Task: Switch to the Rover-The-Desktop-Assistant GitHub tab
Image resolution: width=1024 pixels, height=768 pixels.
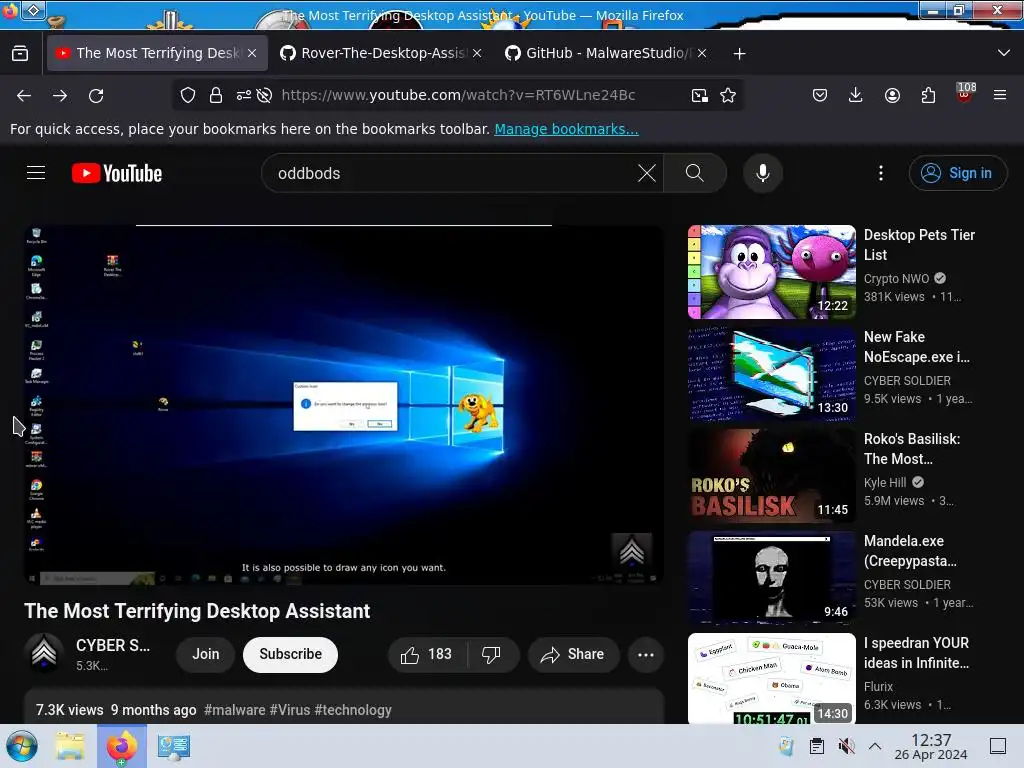Action: click(x=382, y=54)
